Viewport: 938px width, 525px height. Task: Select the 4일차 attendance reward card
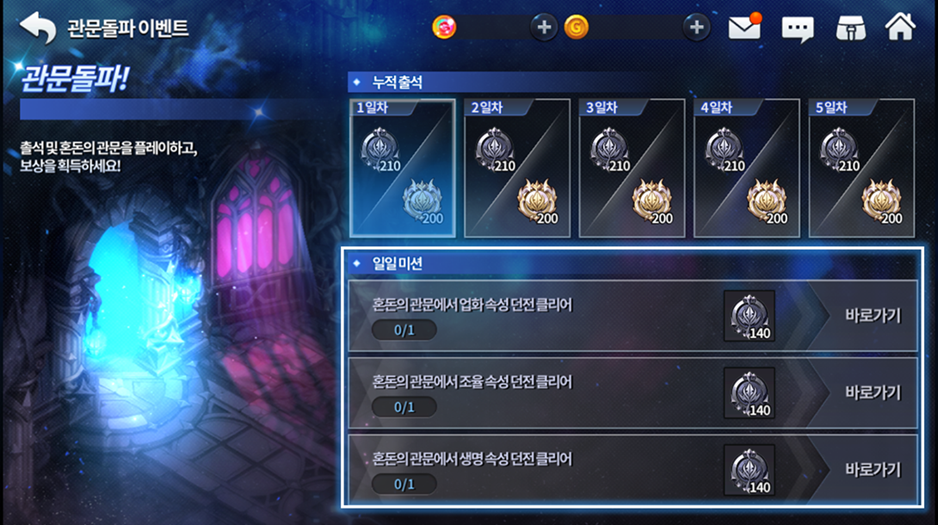coord(747,168)
